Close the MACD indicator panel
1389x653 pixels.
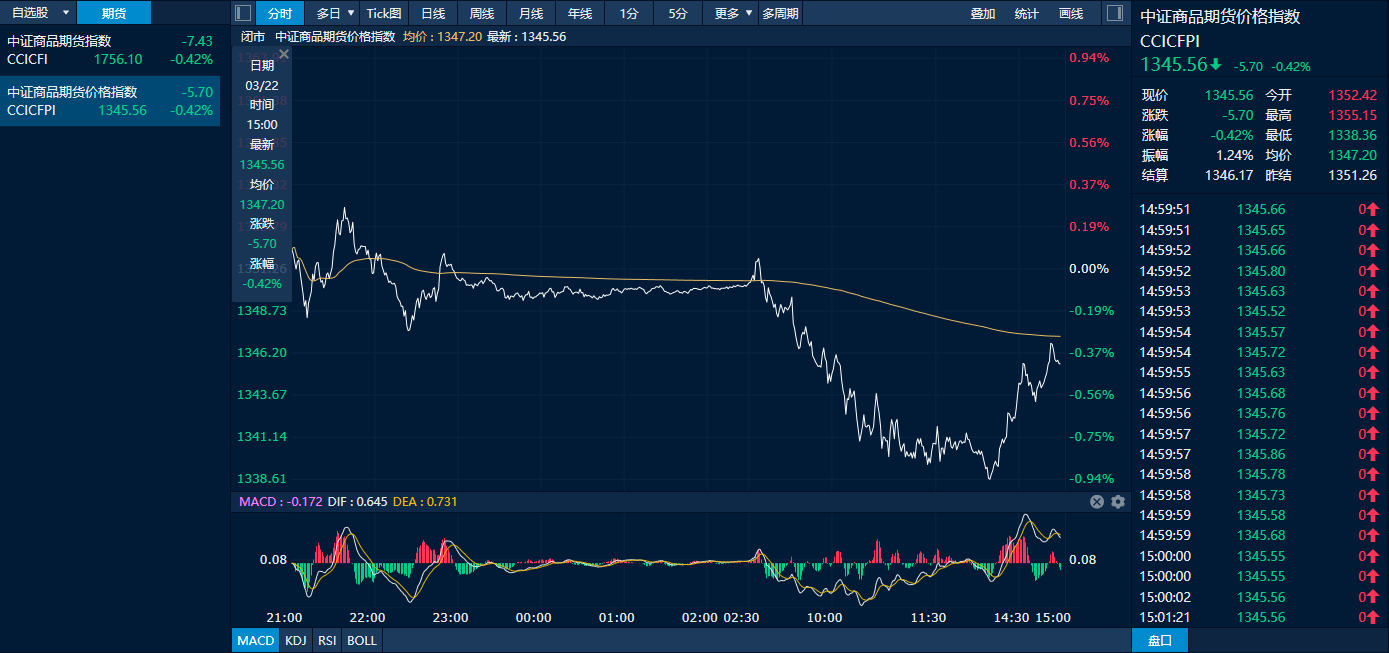[x=1097, y=502]
